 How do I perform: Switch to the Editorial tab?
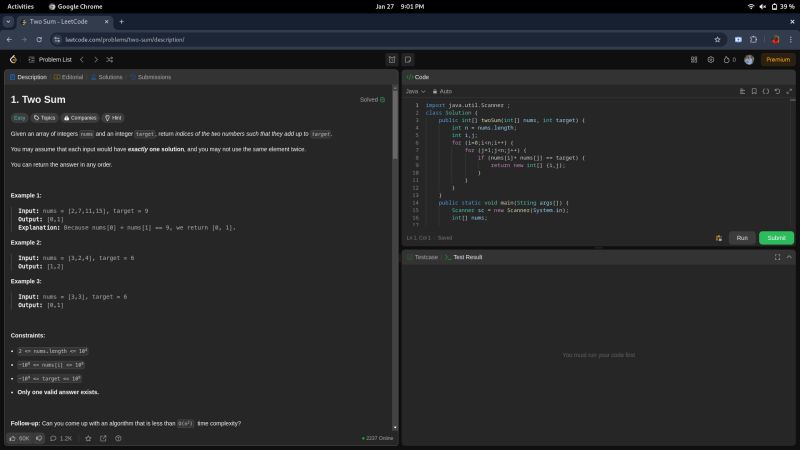68,77
